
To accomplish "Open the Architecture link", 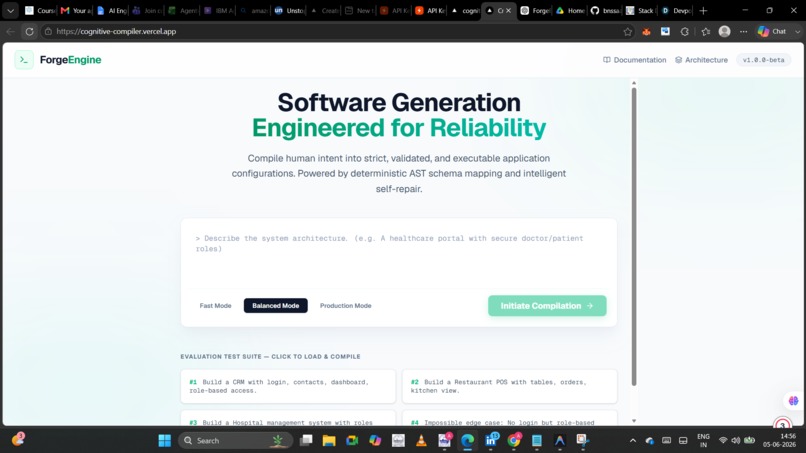I will [701, 60].
